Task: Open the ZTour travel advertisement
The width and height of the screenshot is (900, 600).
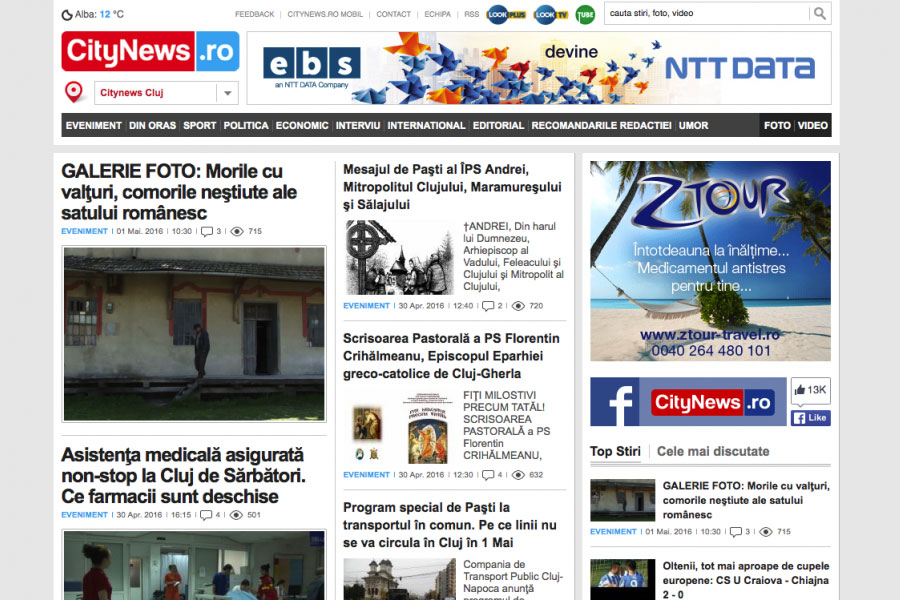Action: coord(710,261)
